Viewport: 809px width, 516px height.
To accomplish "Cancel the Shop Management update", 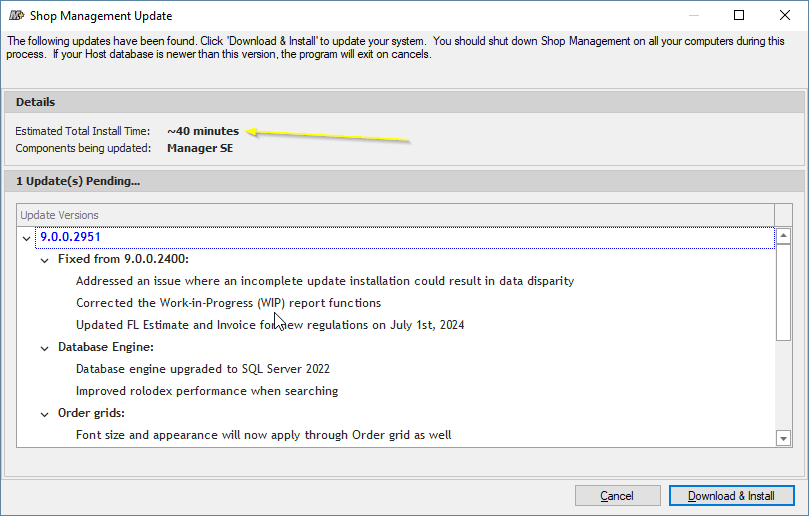I will (x=618, y=496).
